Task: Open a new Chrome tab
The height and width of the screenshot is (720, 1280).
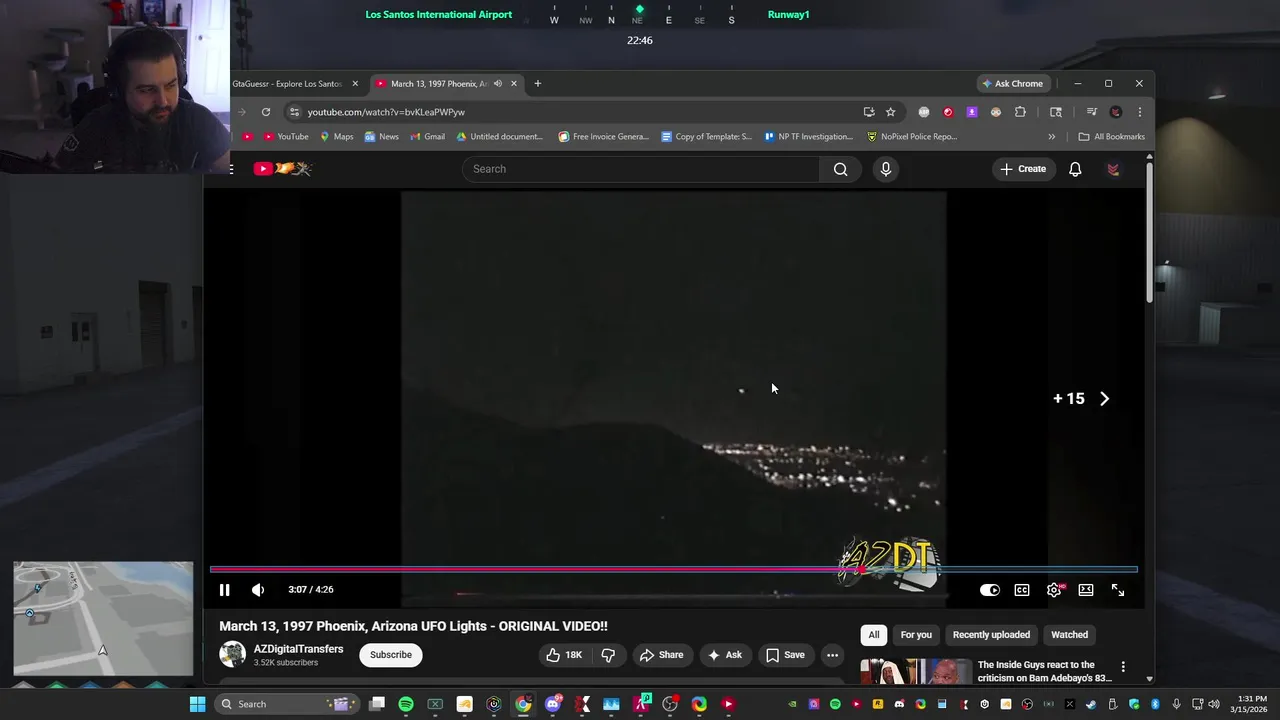Action: tap(537, 84)
